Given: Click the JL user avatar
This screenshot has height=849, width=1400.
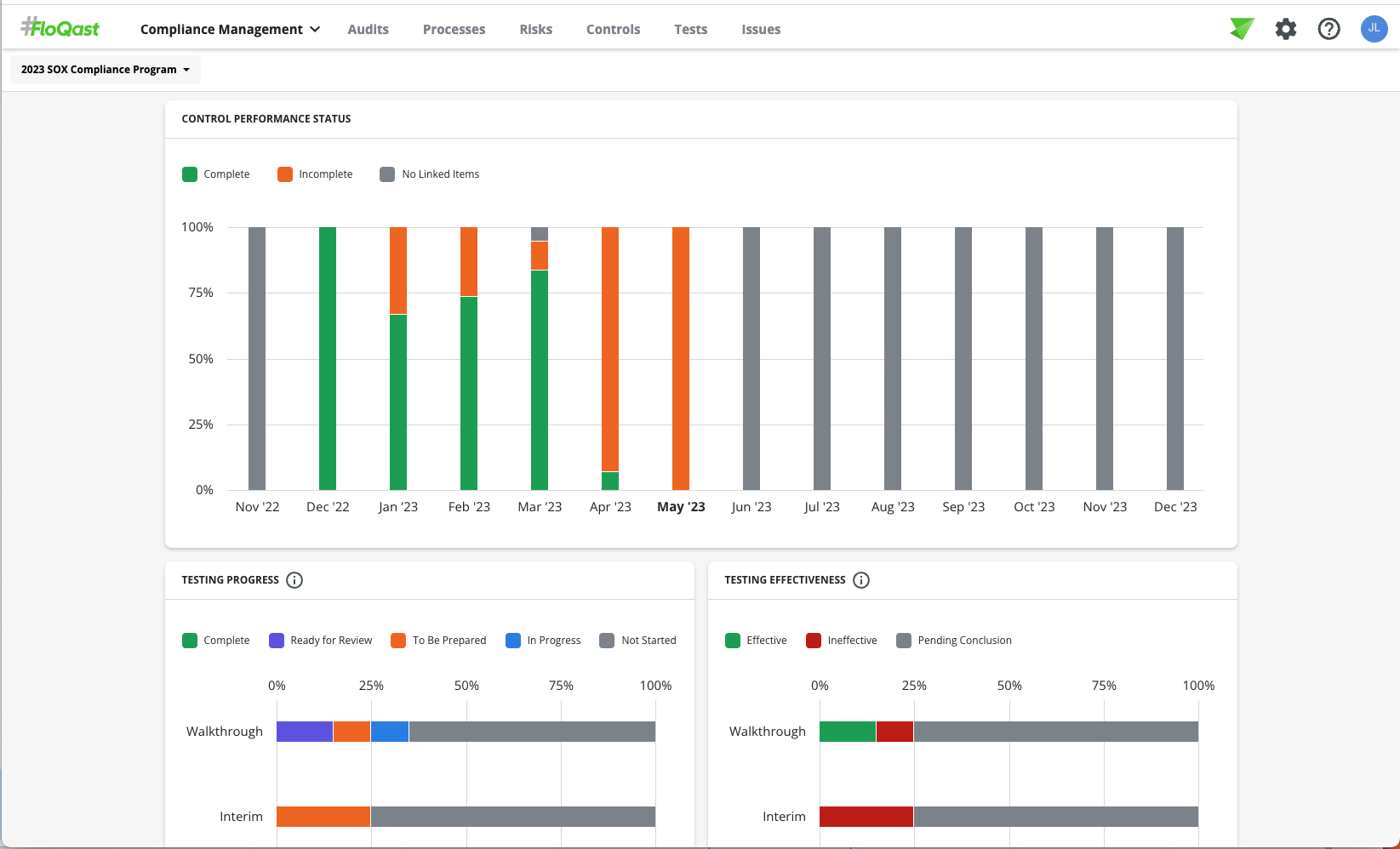Looking at the screenshot, I should 1374,28.
